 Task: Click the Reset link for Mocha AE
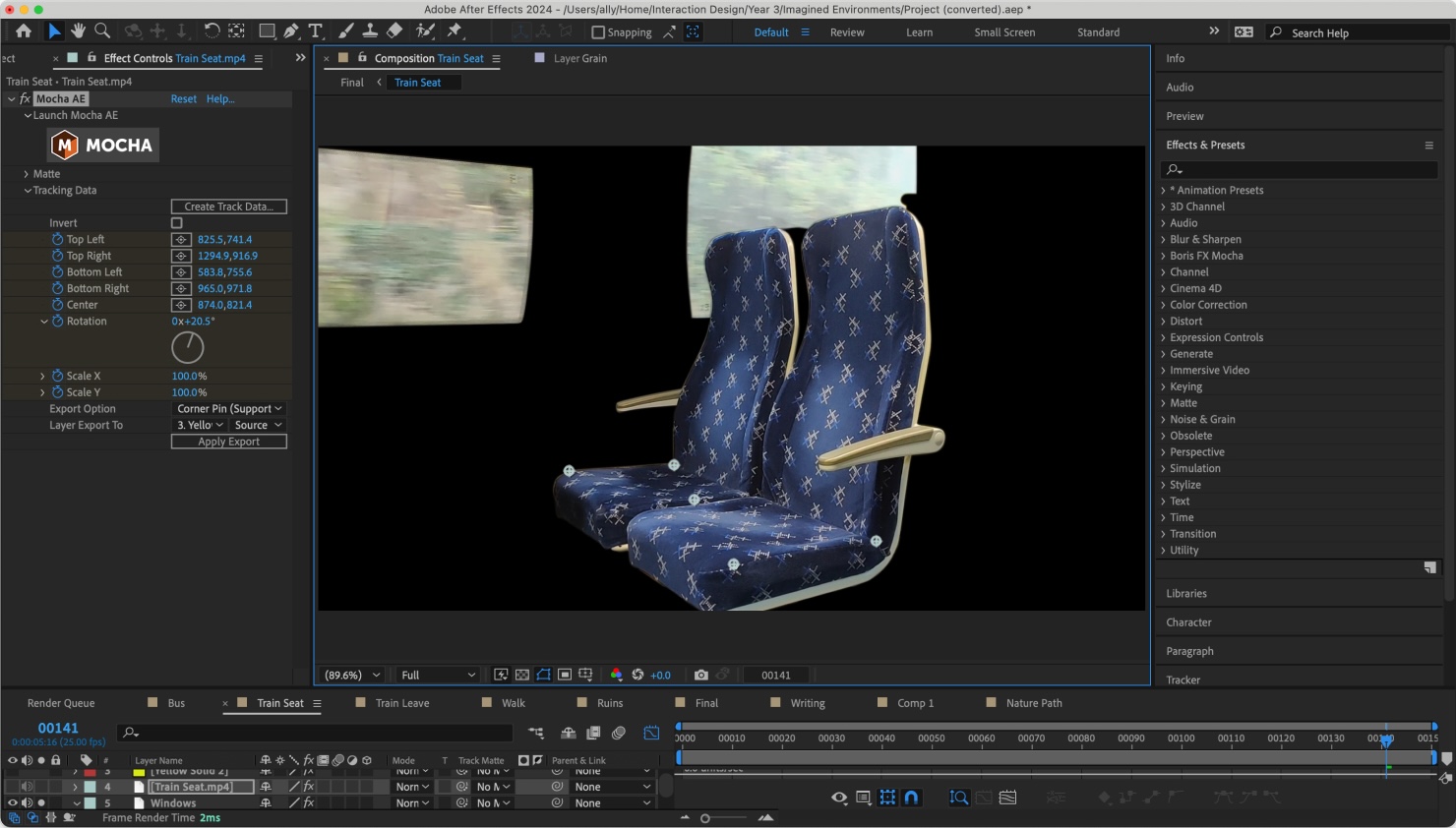coord(184,98)
